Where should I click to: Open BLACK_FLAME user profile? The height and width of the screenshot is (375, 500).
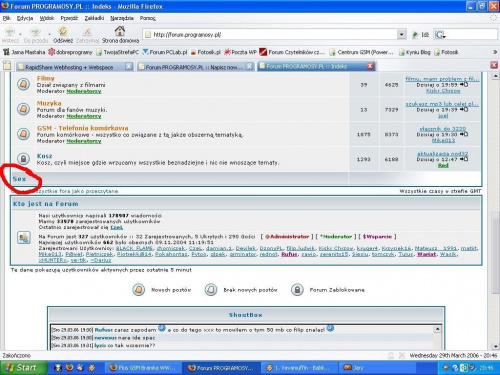[x=135, y=248]
